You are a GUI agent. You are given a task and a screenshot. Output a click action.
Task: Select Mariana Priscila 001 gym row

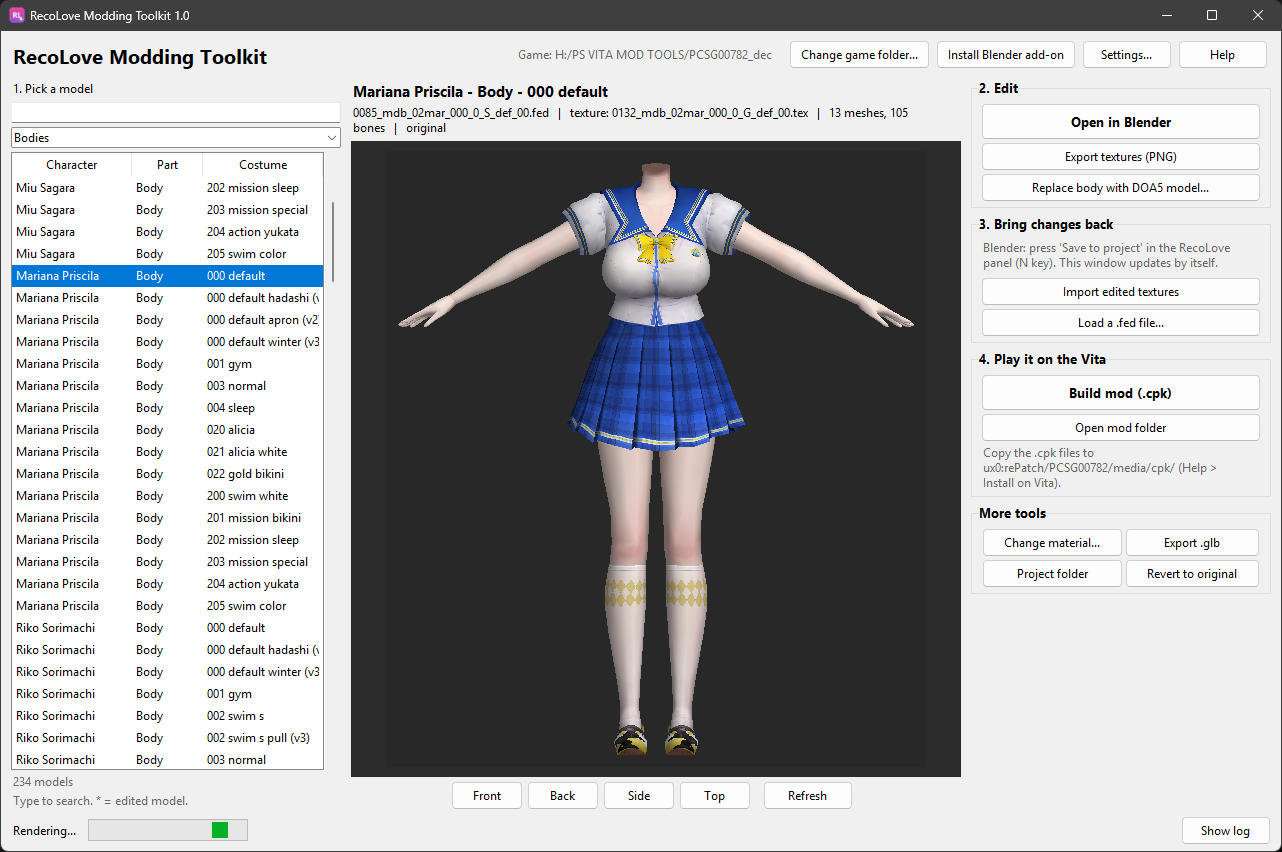tap(167, 364)
